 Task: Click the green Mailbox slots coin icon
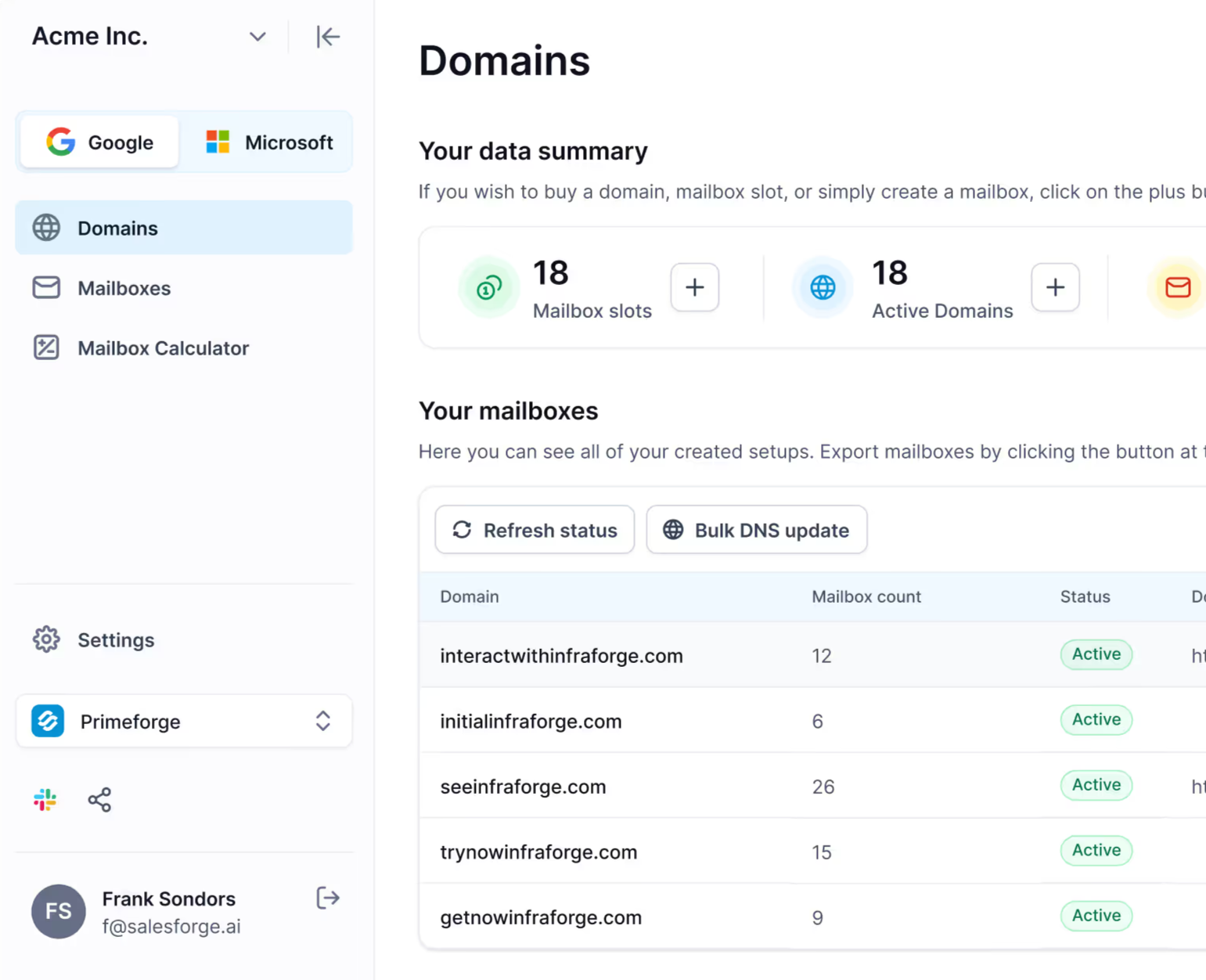tap(489, 287)
